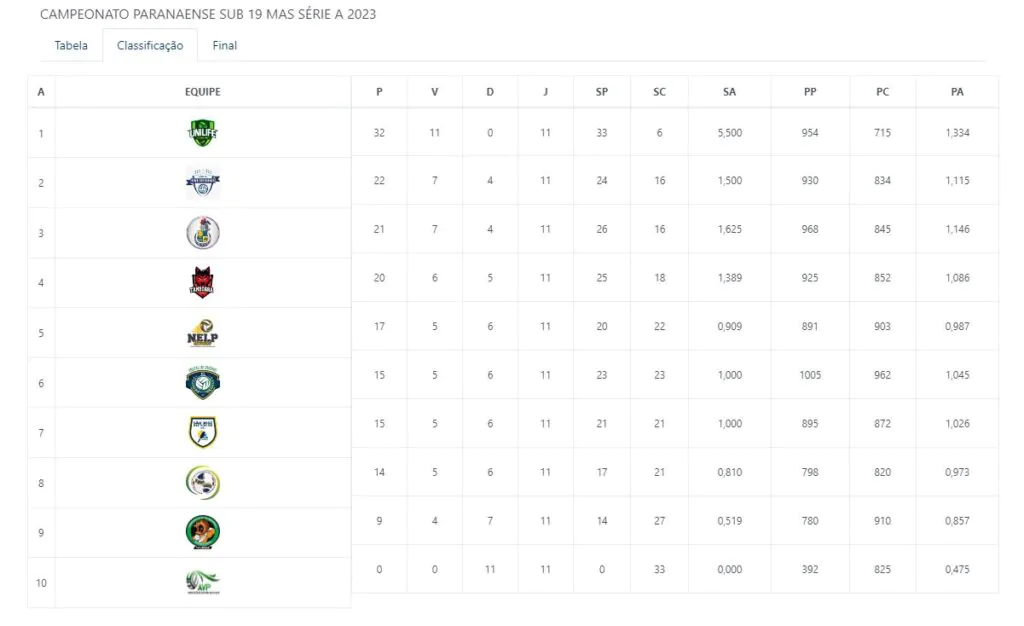This screenshot has width=1024, height=626.
Task: Click the EQUIPE column header
Action: [x=203, y=92]
